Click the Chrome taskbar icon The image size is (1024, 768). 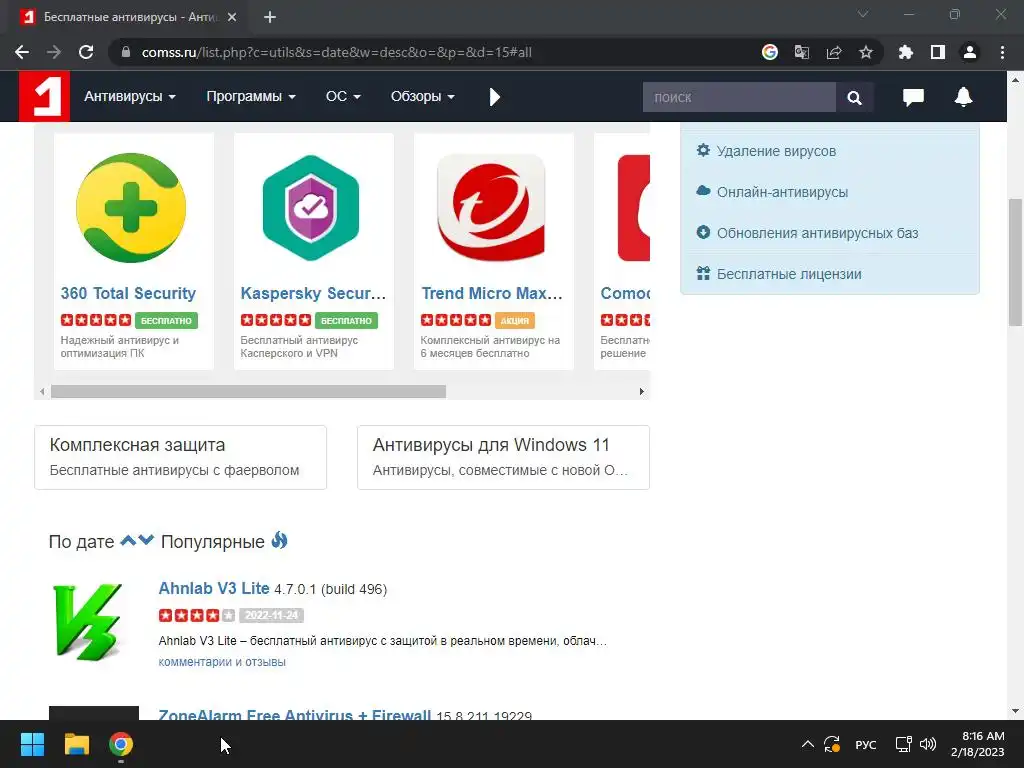pyautogui.click(x=121, y=744)
